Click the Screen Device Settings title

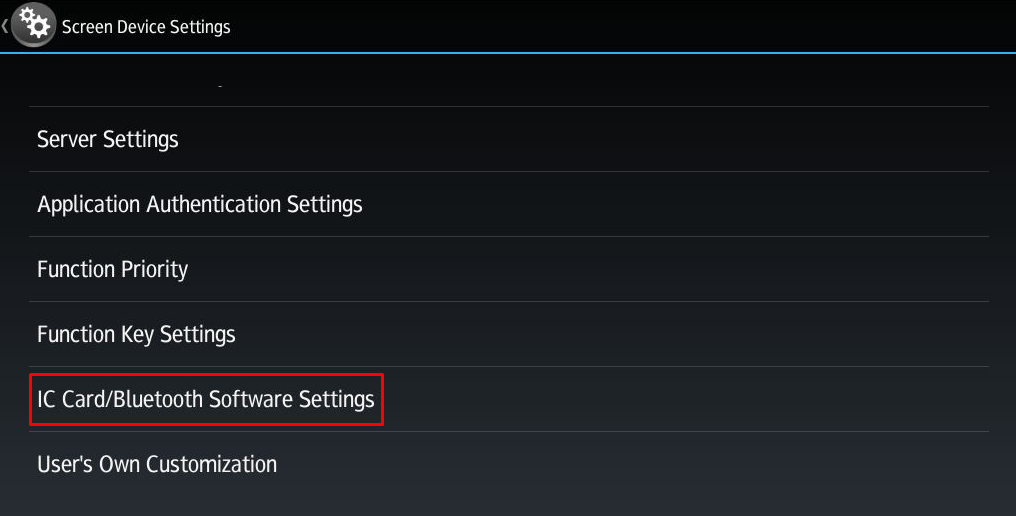pyautogui.click(x=146, y=27)
